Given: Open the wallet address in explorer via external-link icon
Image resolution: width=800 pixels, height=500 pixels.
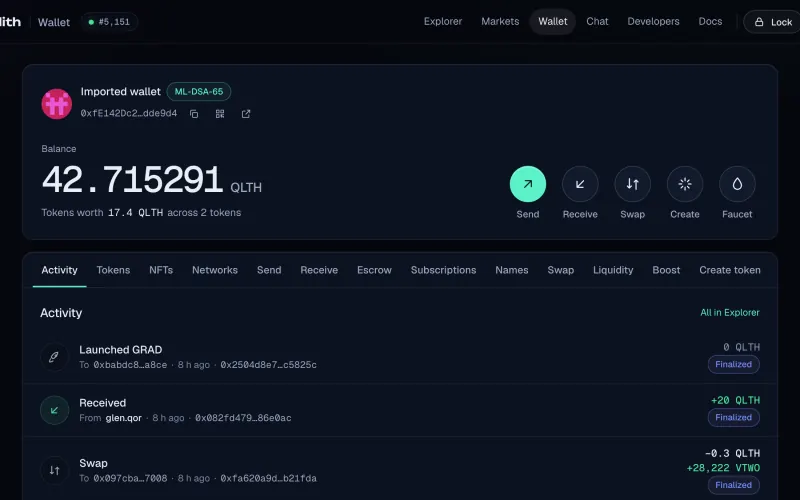Looking at the screenshot, I should pos(246,114).
